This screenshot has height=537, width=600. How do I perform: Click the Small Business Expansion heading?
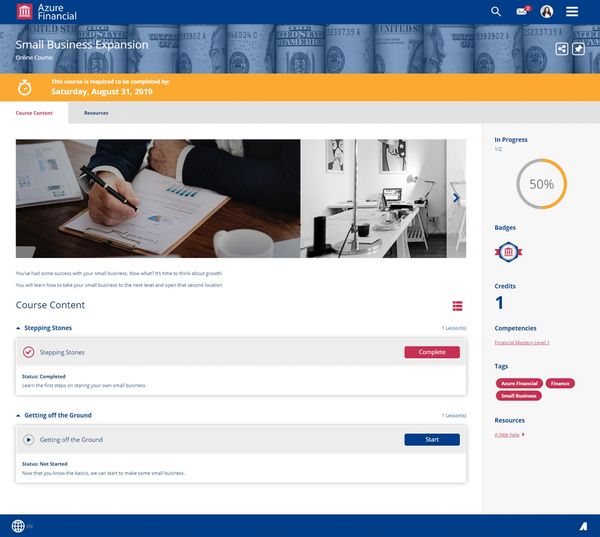point(82,45)
